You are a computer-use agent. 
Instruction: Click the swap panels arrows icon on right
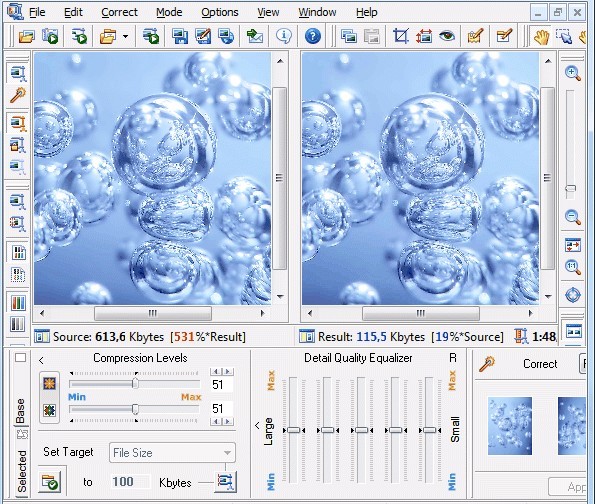(x=573, y=245)
